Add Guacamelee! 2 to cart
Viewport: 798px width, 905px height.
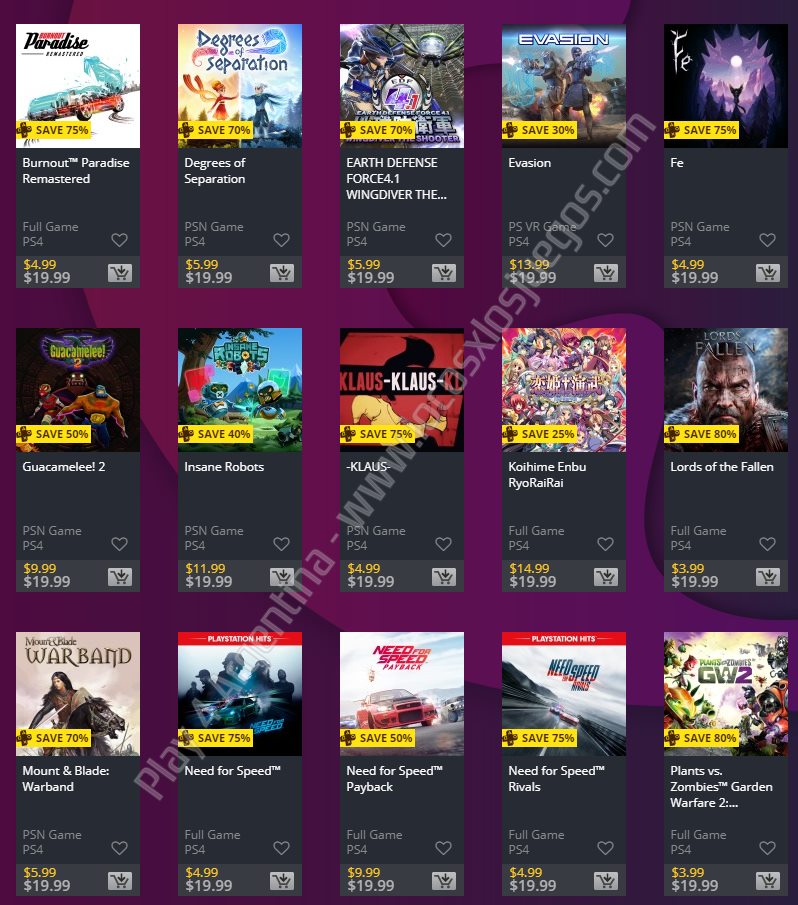click(120, 577)
